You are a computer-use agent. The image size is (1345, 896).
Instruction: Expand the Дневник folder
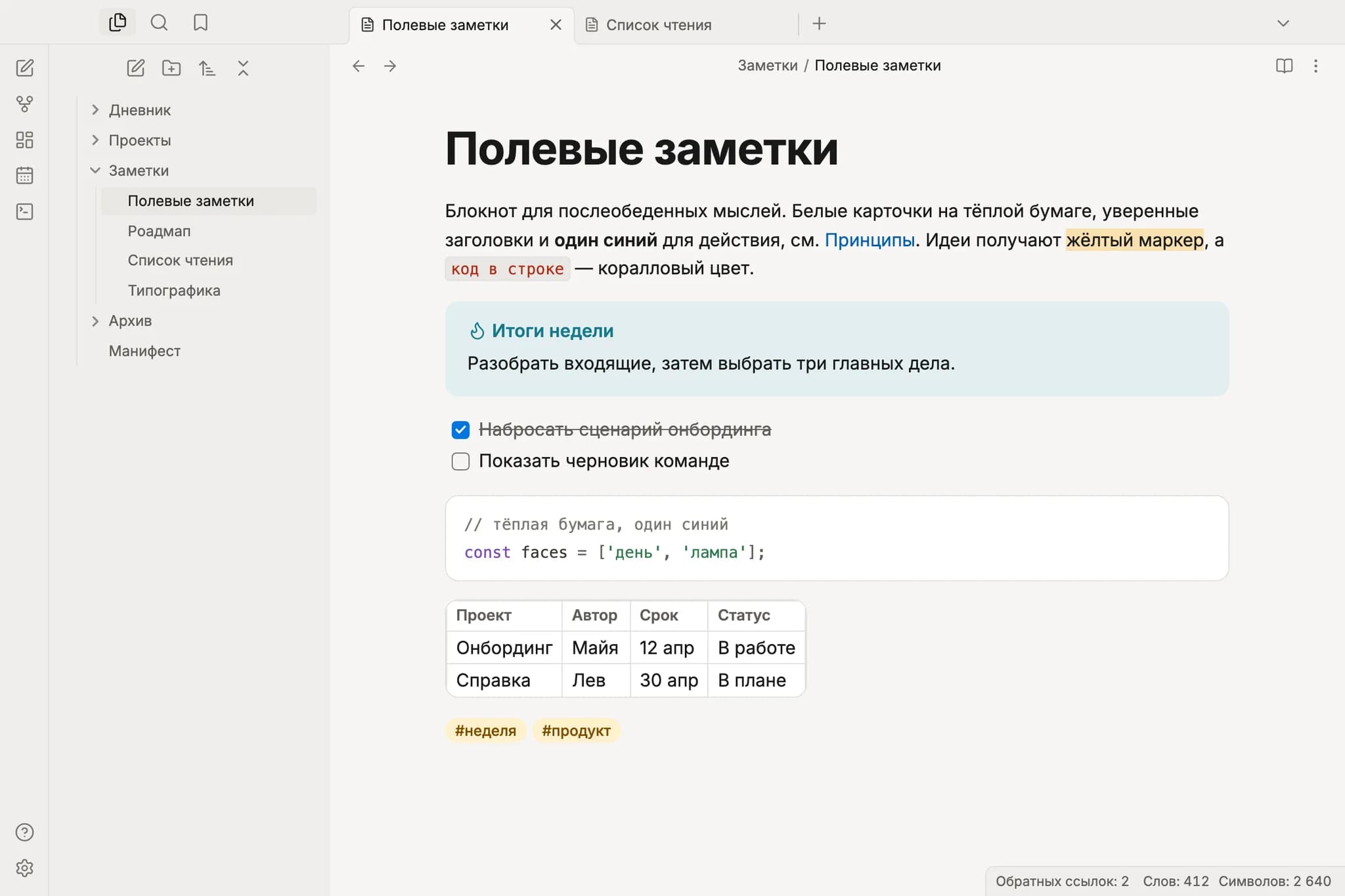coord(95,110)
